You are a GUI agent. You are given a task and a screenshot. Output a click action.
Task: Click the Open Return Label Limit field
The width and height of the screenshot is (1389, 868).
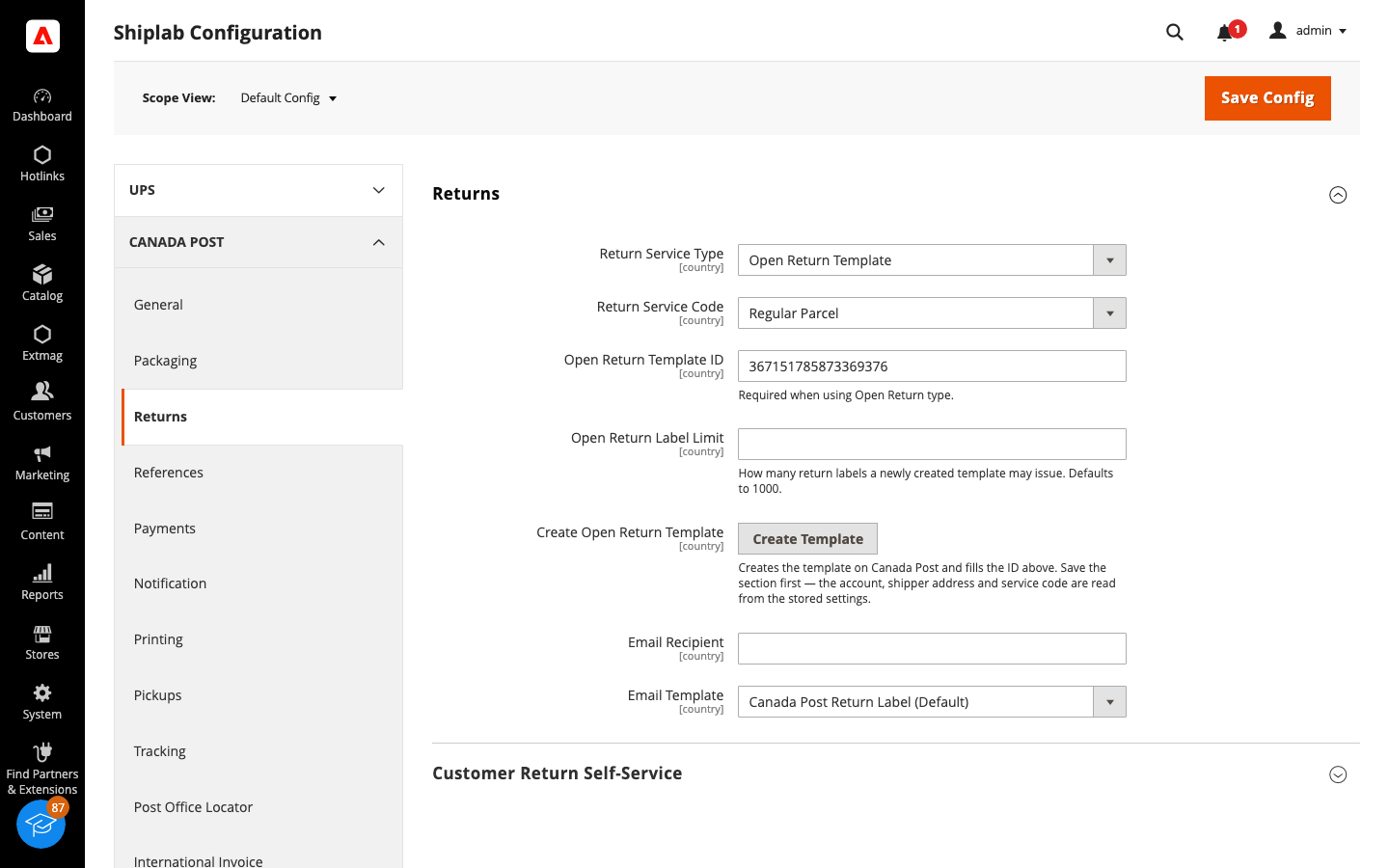(932, 445)
